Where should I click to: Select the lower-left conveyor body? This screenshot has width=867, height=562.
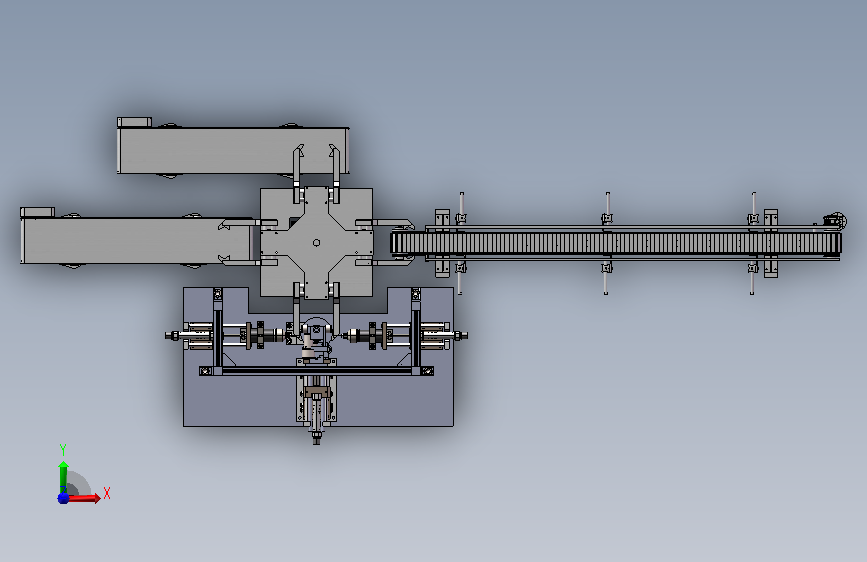pos(135,241)
